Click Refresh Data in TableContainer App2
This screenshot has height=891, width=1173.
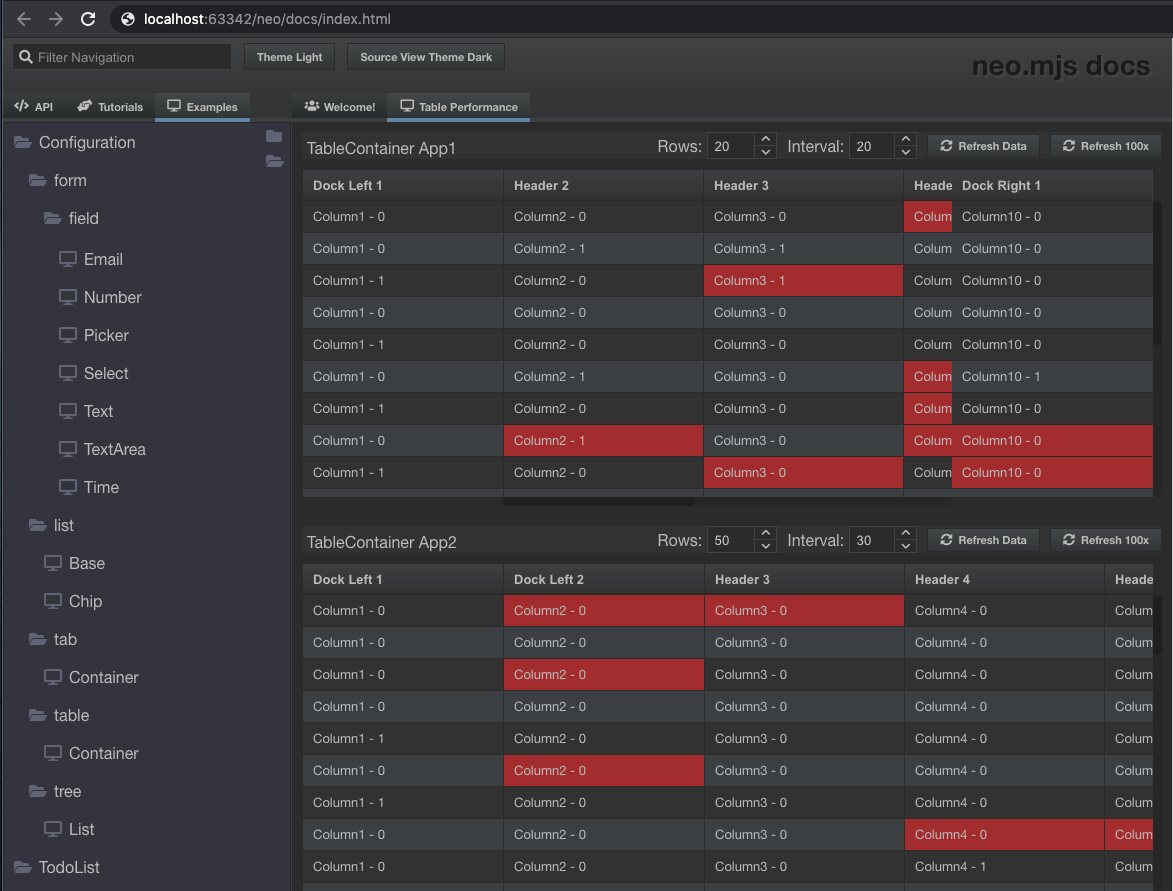983,539
